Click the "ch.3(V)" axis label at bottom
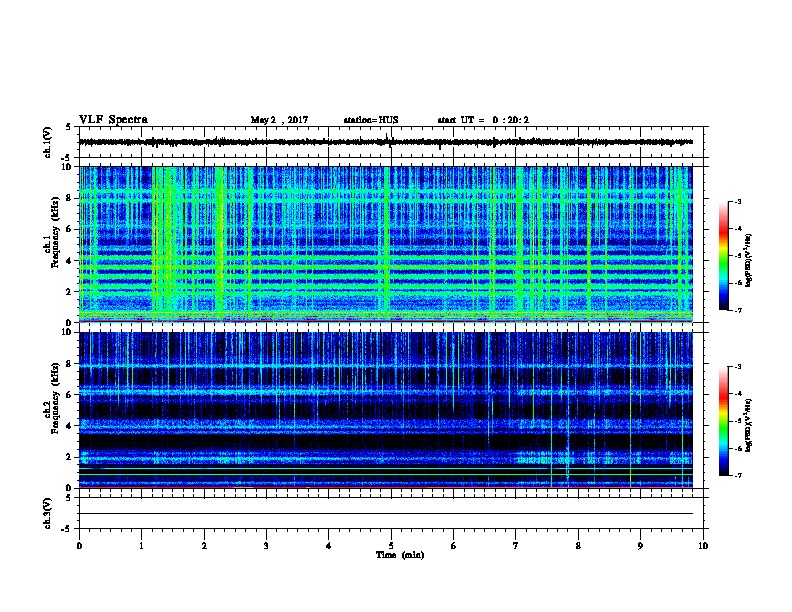 [48, 513]
